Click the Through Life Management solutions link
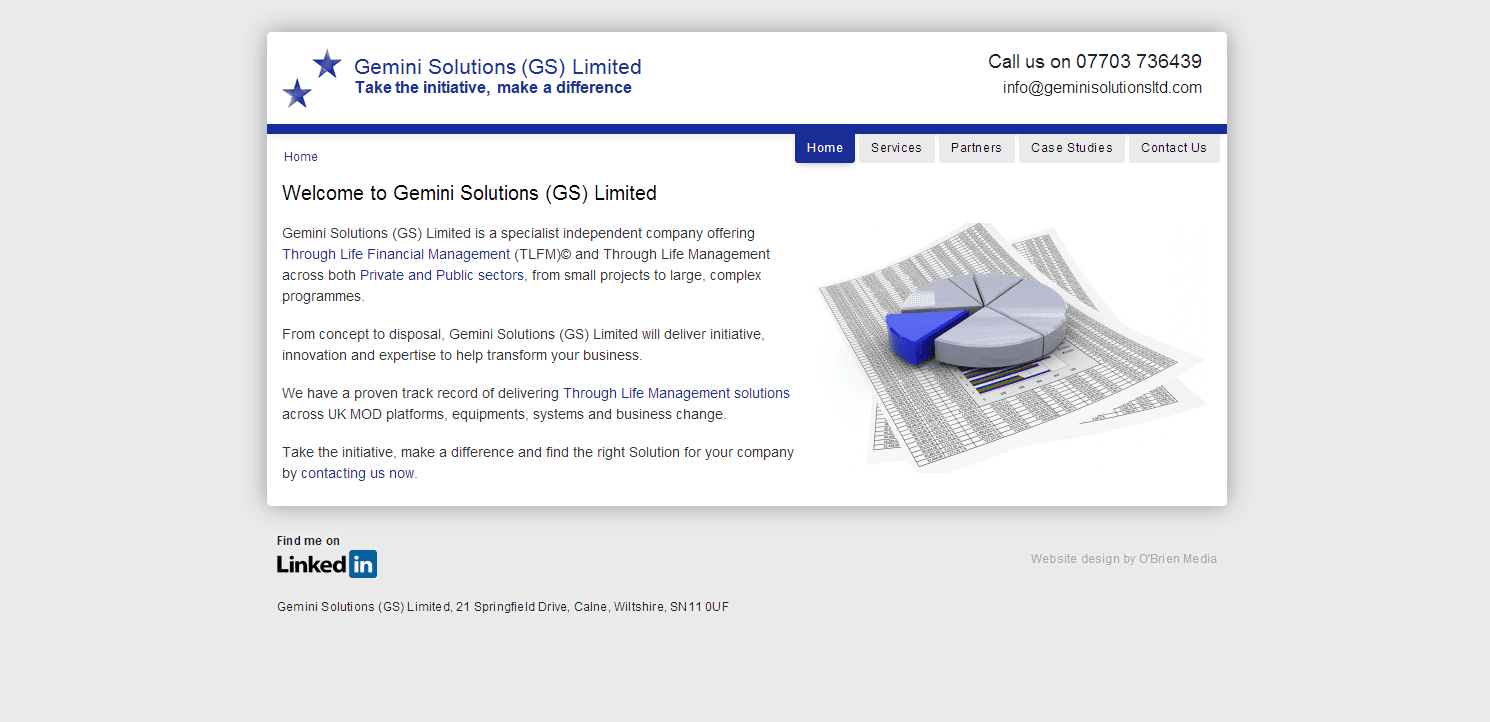 click(x=676, y=394)
